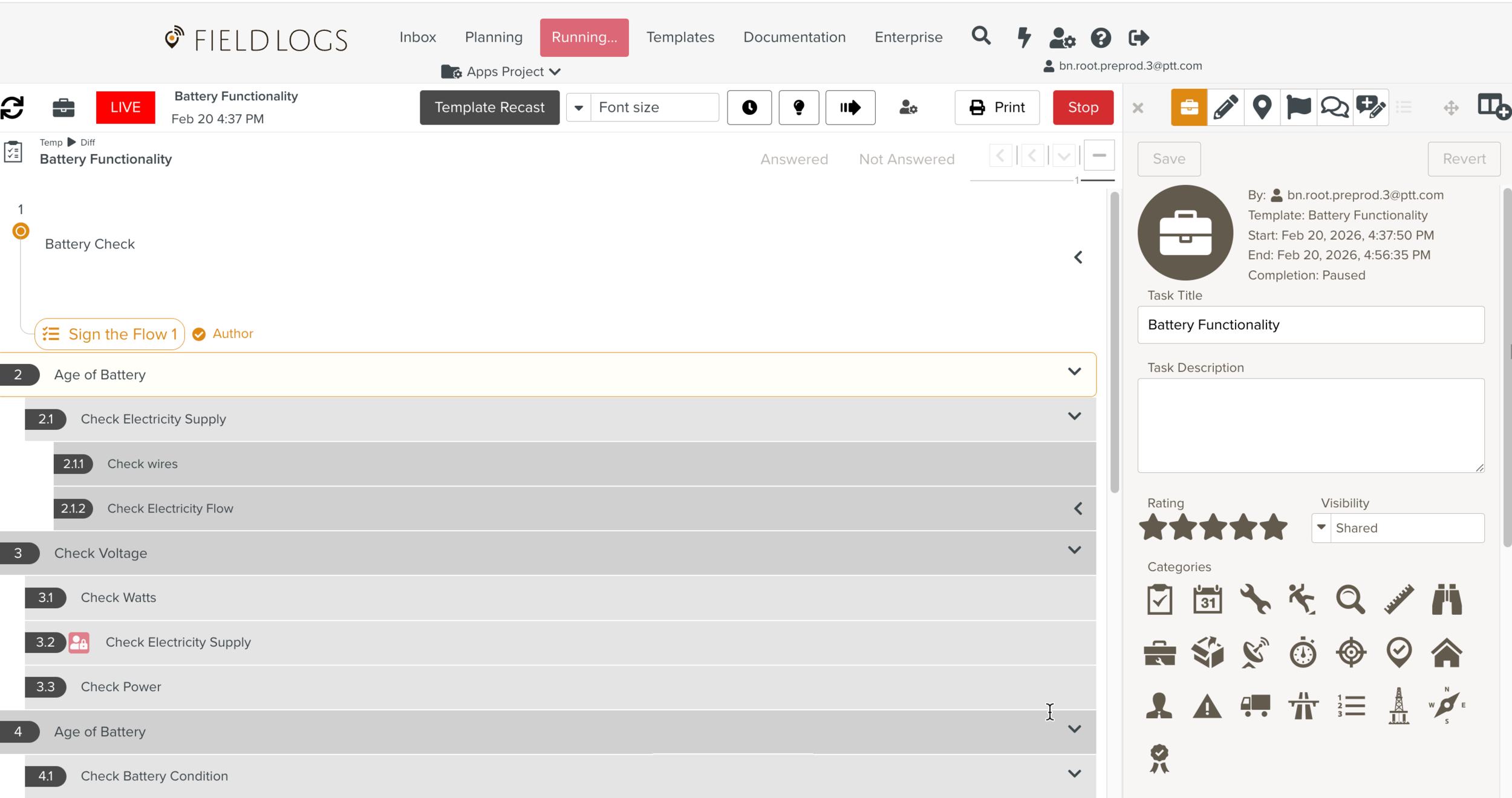The height and width of the screenshot is (798, 1512).
Task: Open the flag tab icon
Action: pos(1298,108)
